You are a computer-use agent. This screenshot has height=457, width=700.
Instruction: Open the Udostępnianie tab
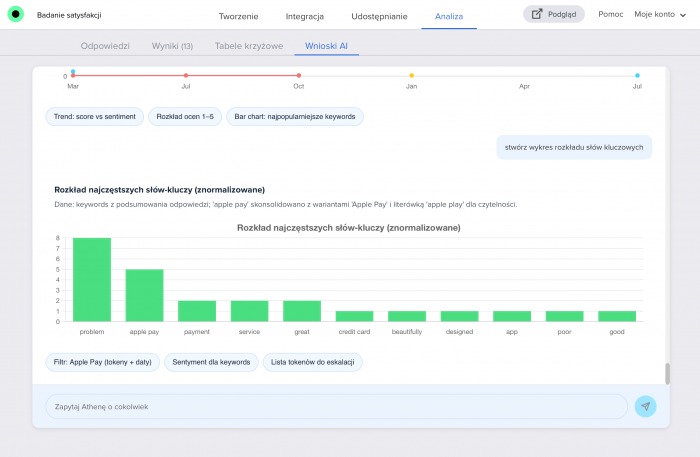(x=379, y=16)
